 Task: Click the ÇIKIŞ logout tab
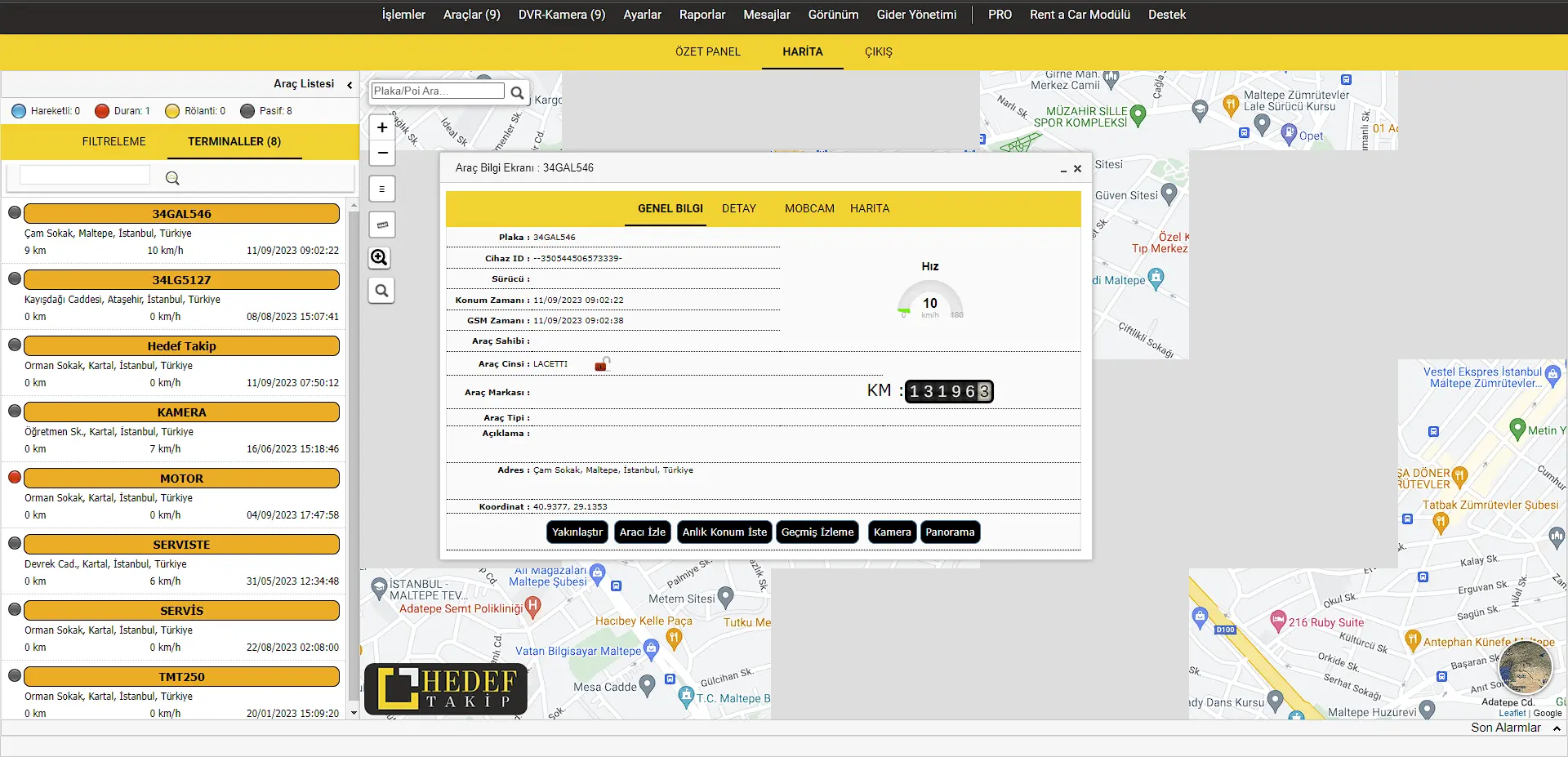(879, 51)
